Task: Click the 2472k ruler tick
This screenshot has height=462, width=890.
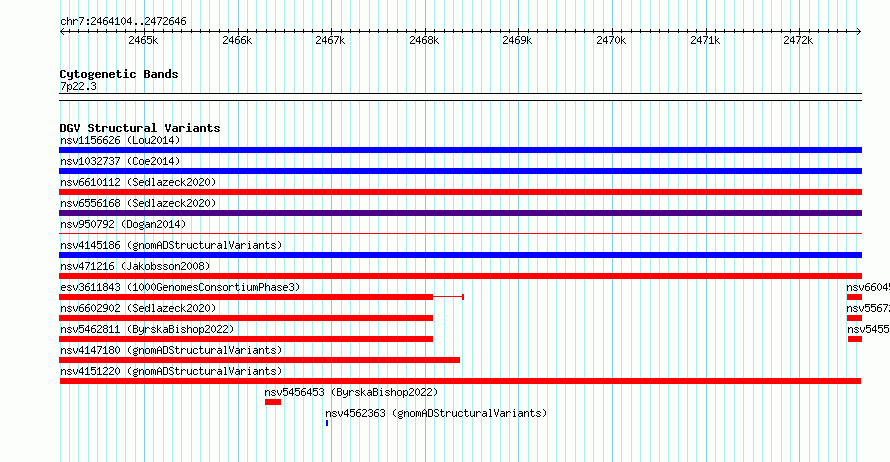Action: [799, 40]
